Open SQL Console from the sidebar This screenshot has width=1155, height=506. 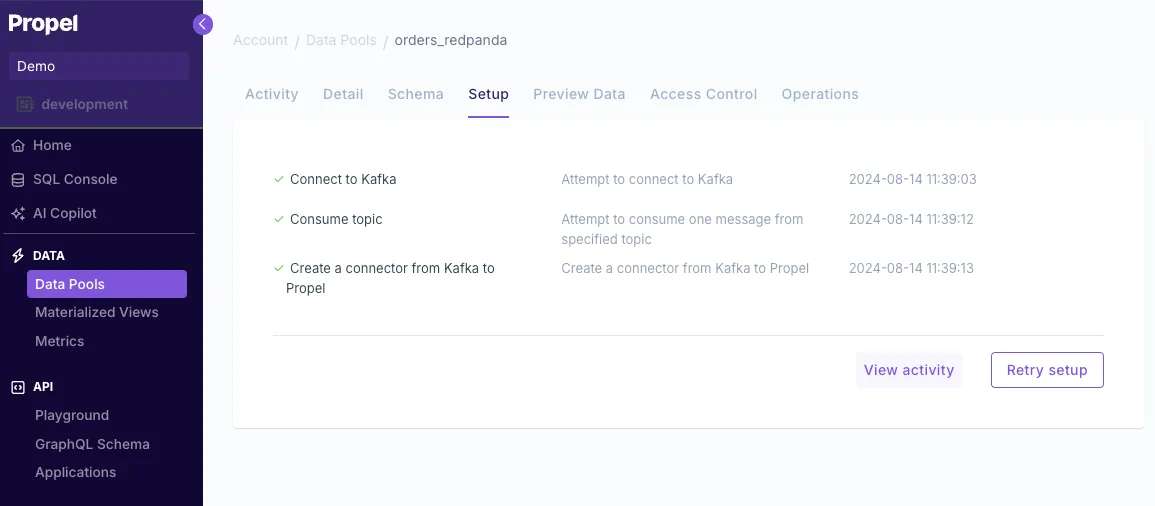pyautogui.click(x=75, y=180)
